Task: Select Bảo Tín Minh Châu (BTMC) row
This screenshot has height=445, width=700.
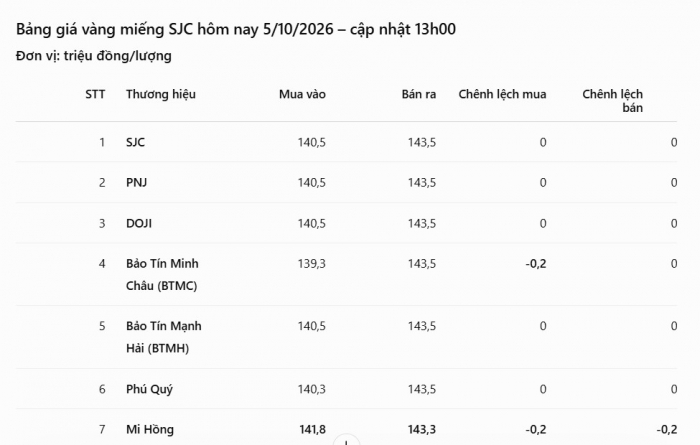Action: coord(346,274)
